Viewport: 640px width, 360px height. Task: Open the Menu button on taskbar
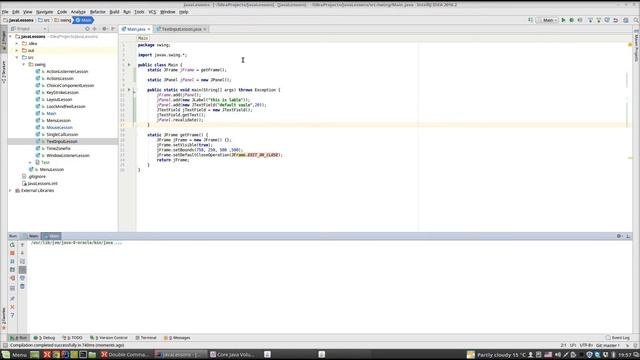15,355
